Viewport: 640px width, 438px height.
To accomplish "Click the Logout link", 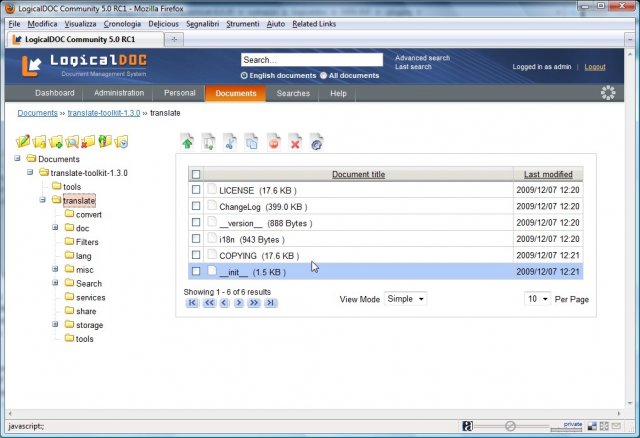I will tap(595, 67).
